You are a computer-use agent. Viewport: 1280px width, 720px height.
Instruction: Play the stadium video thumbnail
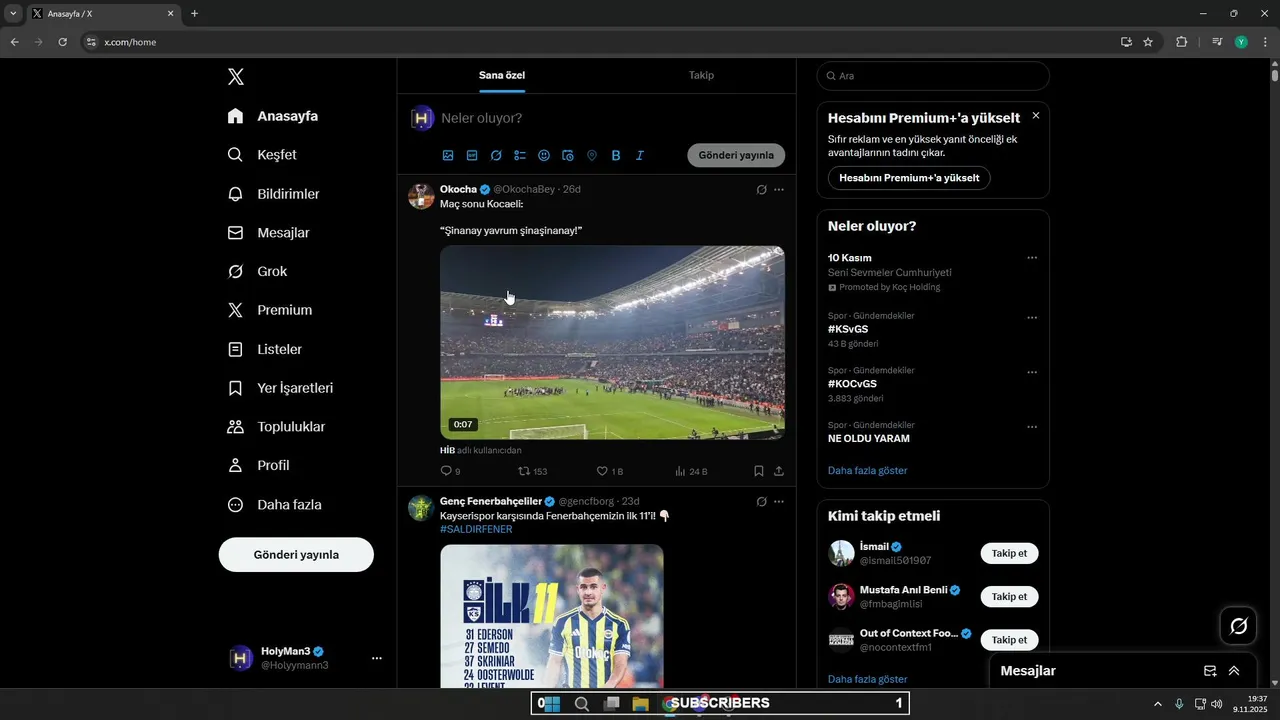612,342
